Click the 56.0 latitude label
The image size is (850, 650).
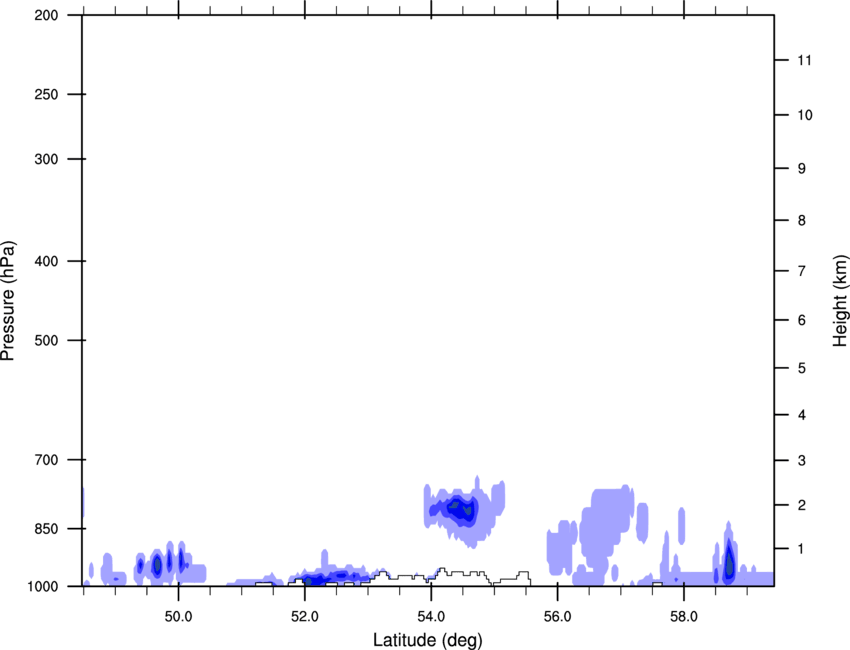[x=557, y=617]
